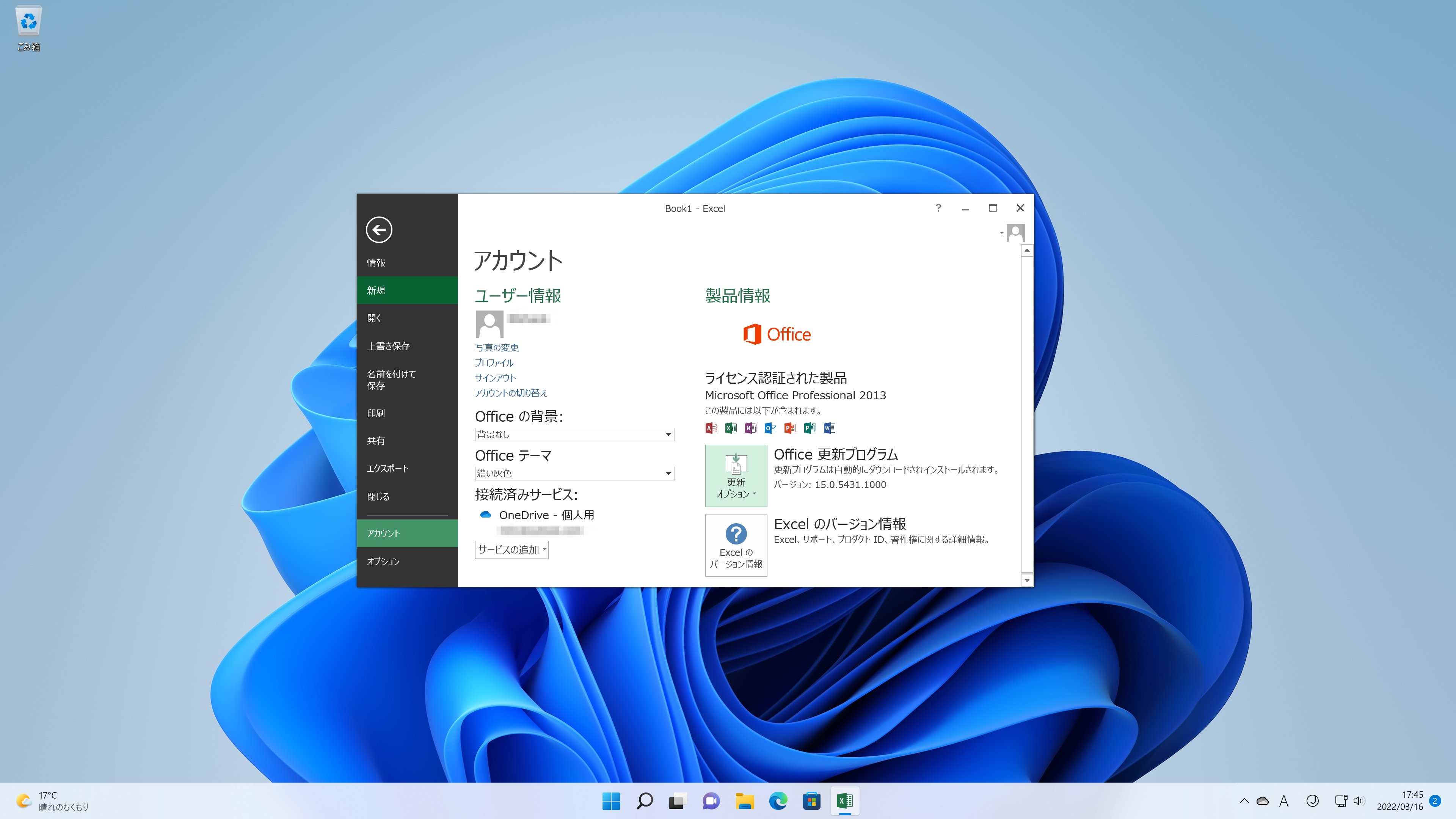Open taskbar Search
Screen dimensions: 1456x819
(x=644, y=801)
